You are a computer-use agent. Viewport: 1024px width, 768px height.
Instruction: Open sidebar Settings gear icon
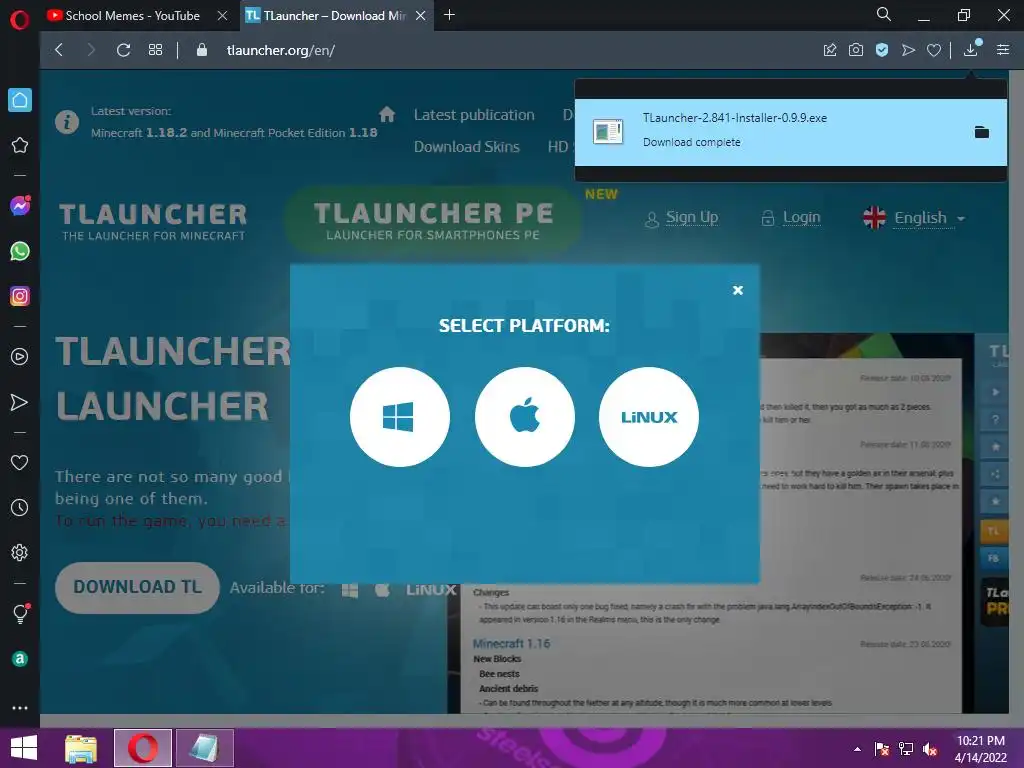[20, 552]
